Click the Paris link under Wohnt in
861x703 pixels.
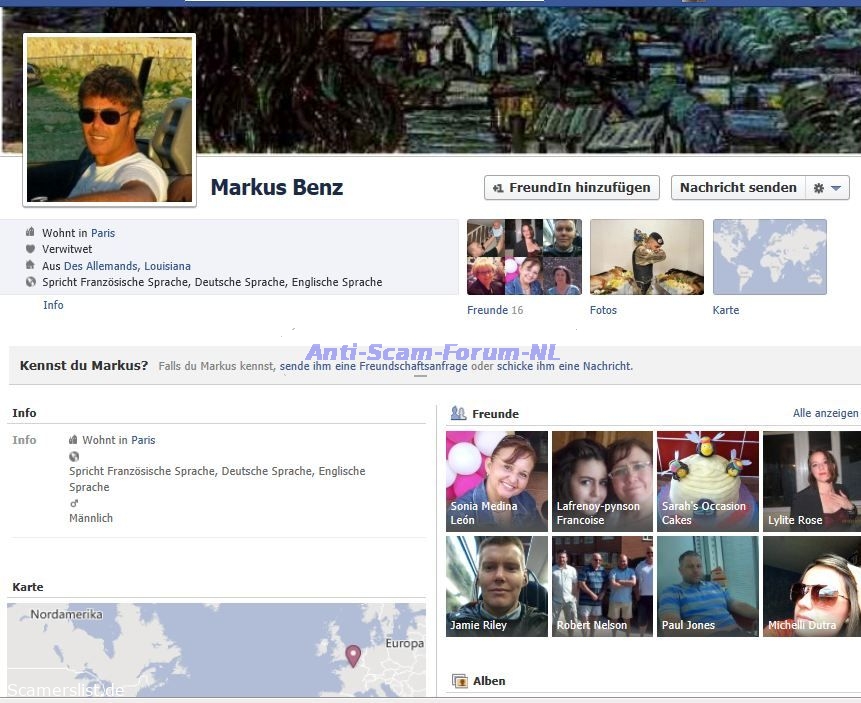(103, 233)
